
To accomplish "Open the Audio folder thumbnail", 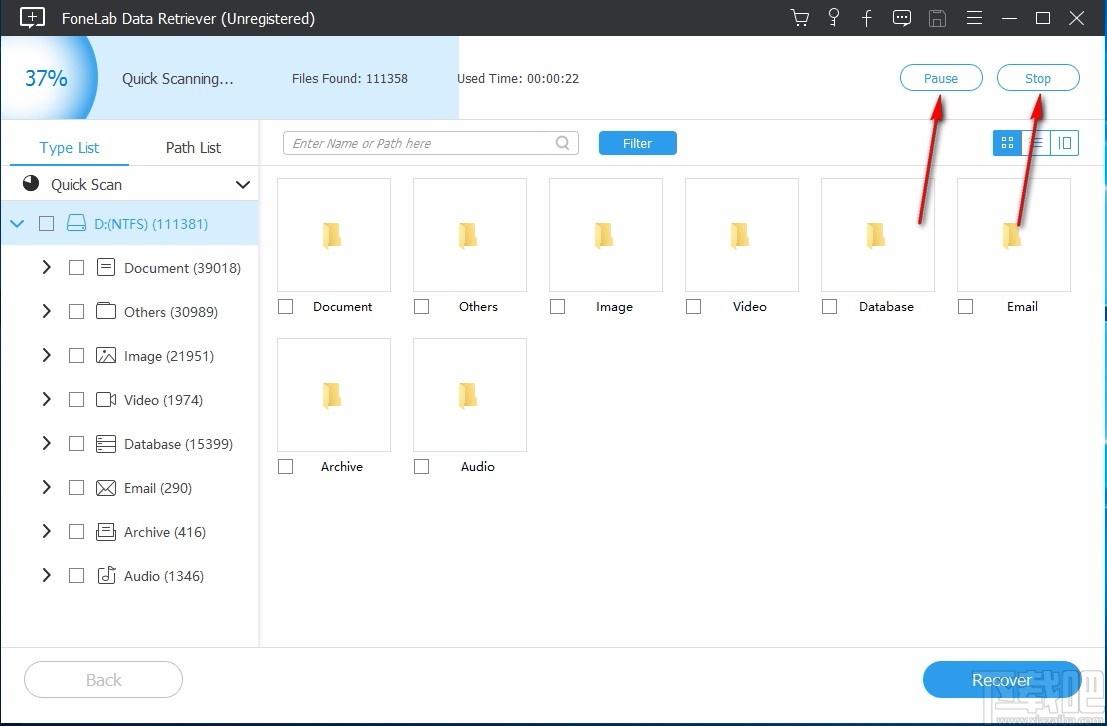I will point(470,395).
